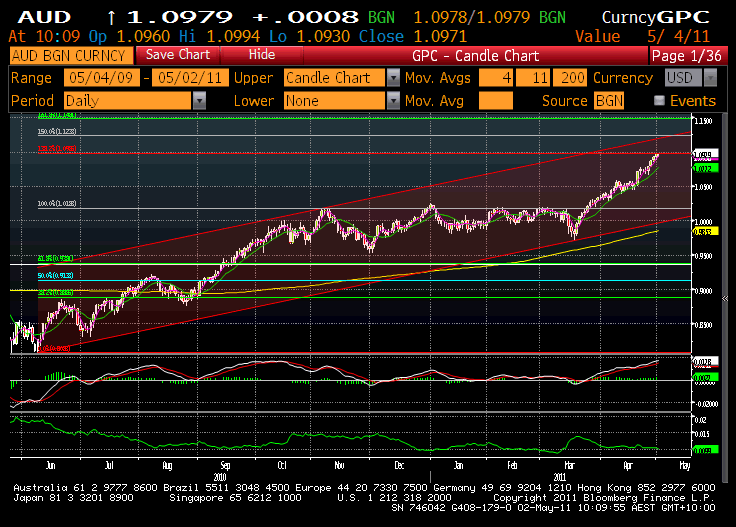Click the green indicator value label in bottom panel

click(705, 450)
